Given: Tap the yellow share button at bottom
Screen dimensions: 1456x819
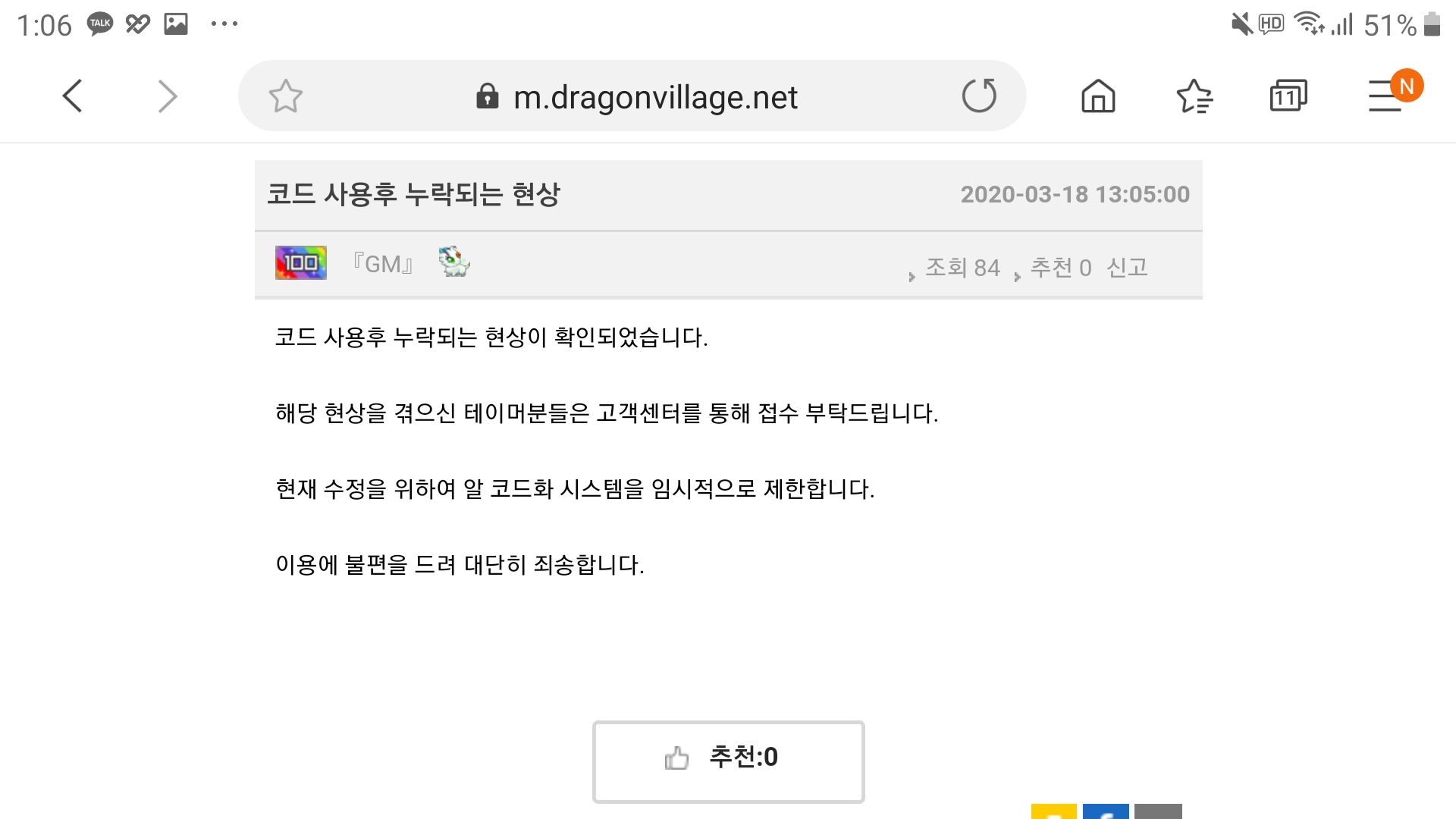Looking at the screenshot, I should (x=1053, y=811).
